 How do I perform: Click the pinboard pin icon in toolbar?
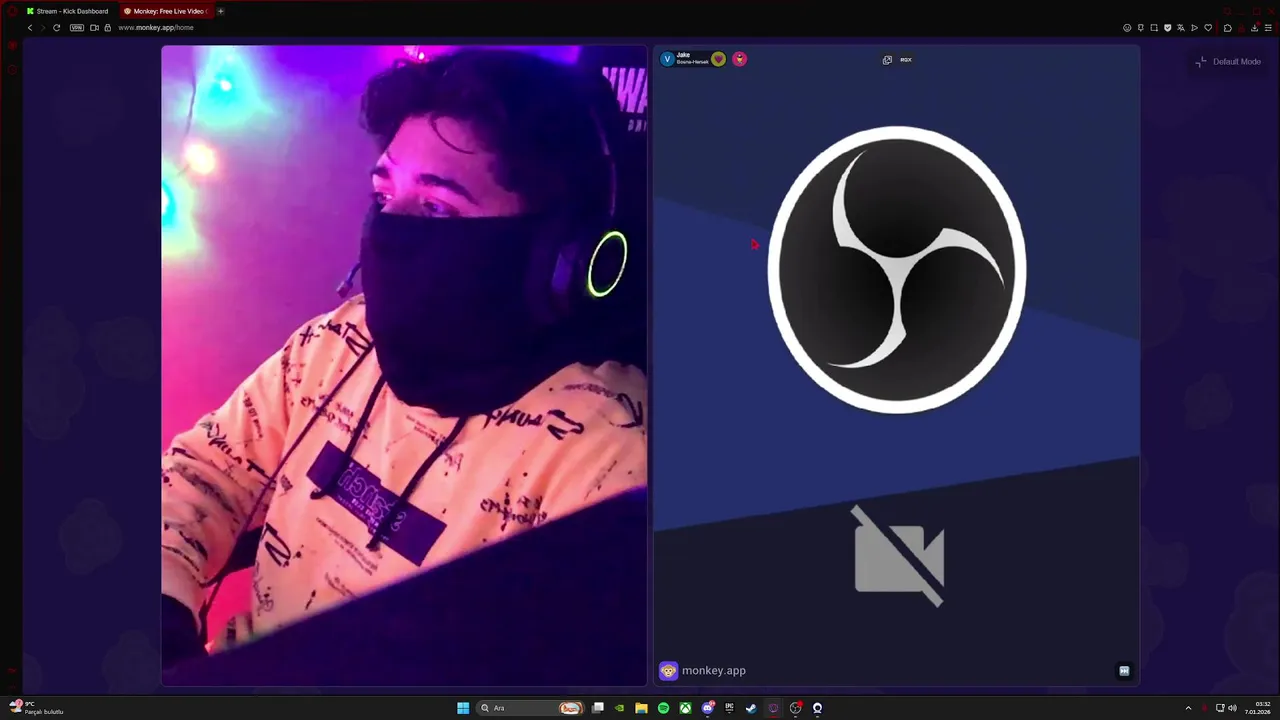(1140, 28)
